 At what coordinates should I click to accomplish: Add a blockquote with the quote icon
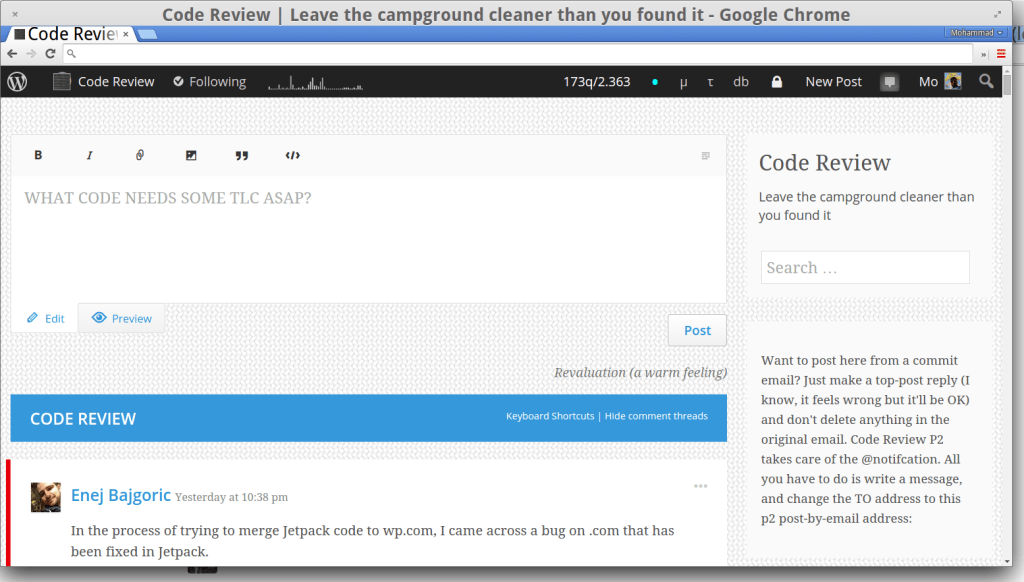point(242,155)
